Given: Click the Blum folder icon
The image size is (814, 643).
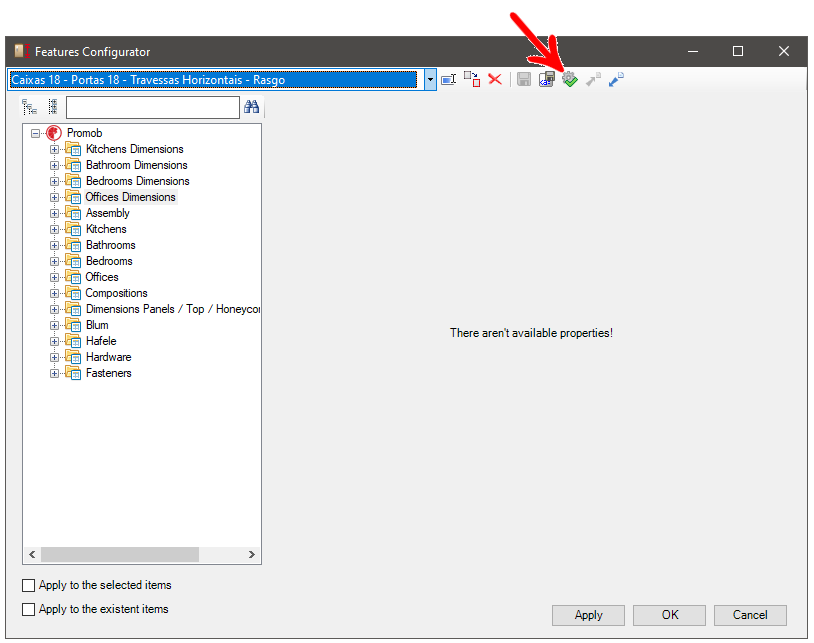Looking at the screenshot, I should (73, 325).
